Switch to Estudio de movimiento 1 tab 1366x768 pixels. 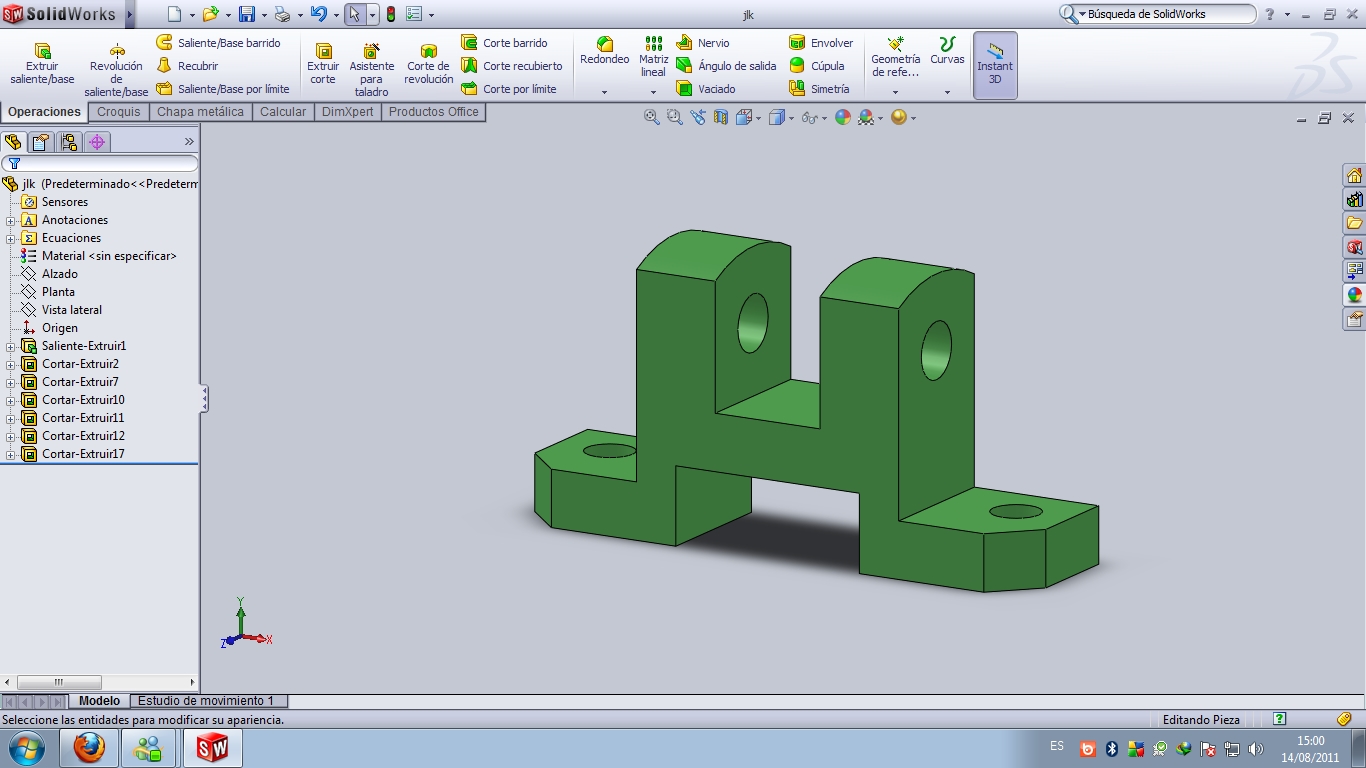(x=206, y=701)
